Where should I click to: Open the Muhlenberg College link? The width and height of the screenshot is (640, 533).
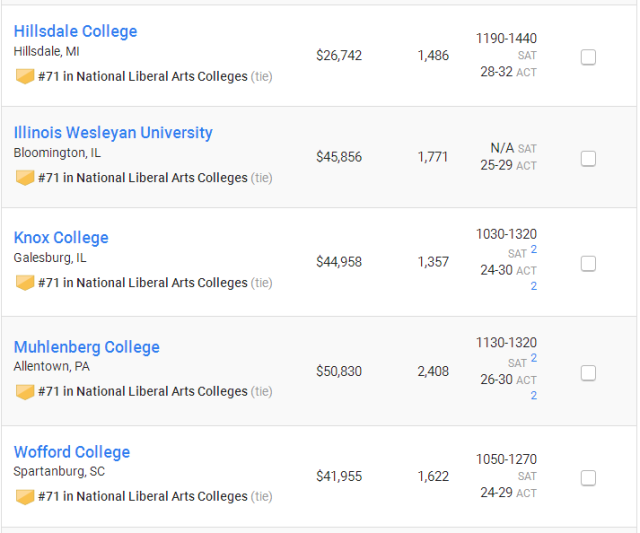(87, 347)
